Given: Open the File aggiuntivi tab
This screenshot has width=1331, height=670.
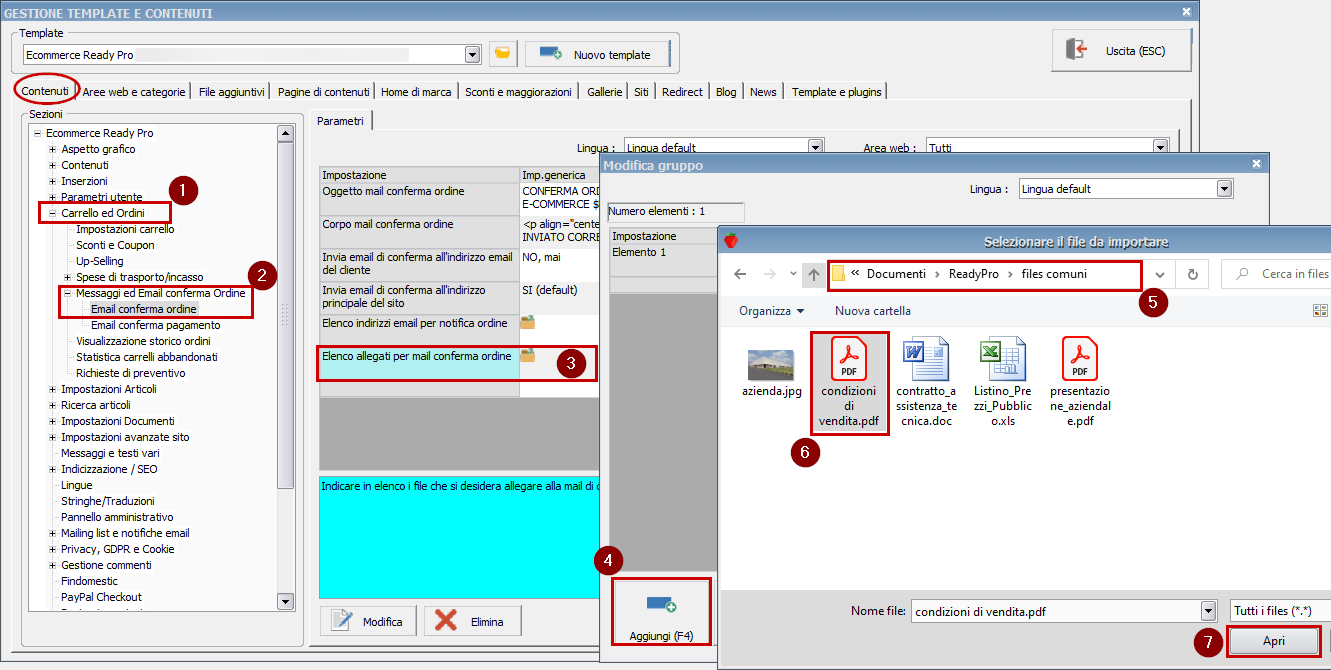Looking at the screenshot, I should coord(232,91).
